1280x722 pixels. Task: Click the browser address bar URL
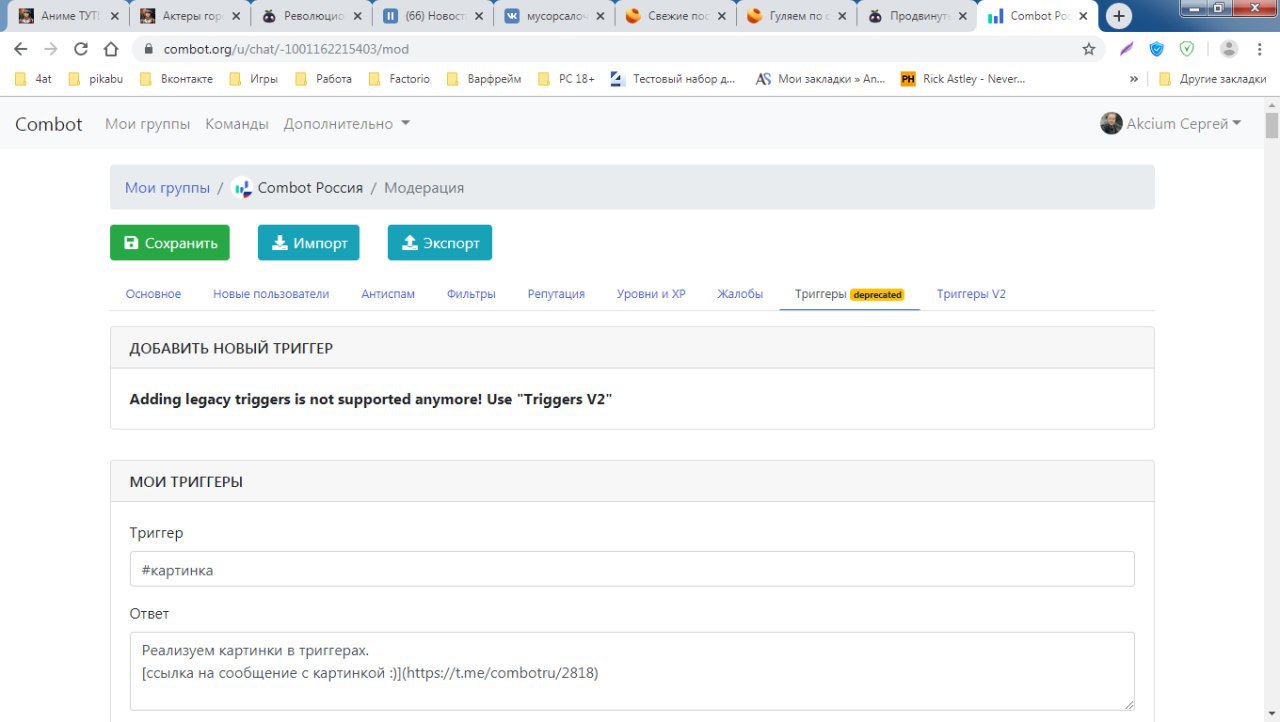(x=286, y=49)
